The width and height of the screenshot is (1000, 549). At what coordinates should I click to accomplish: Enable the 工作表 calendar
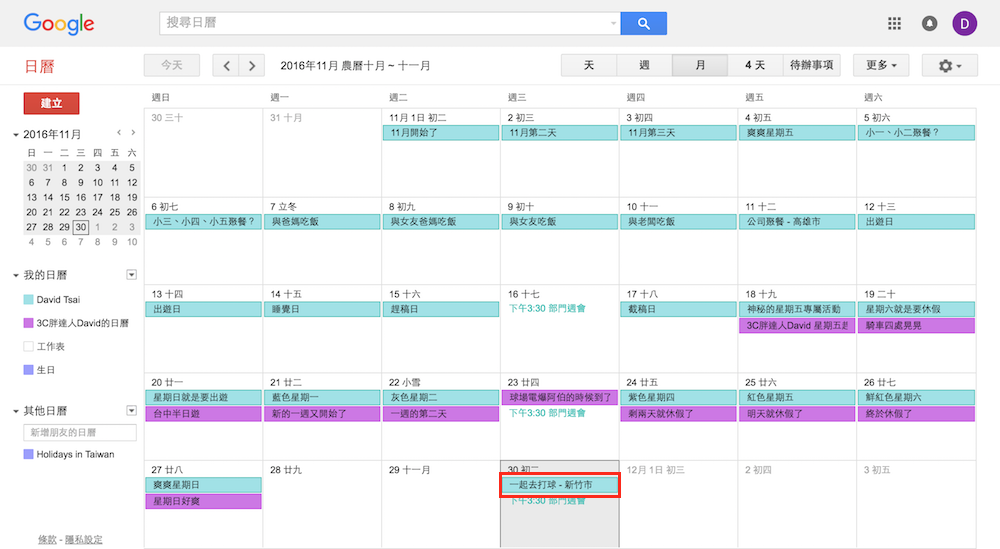click(28, 346)
